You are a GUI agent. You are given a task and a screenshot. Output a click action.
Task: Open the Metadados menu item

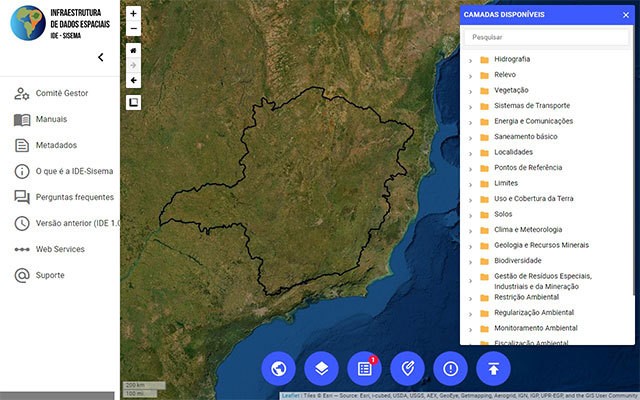point(57,145)
